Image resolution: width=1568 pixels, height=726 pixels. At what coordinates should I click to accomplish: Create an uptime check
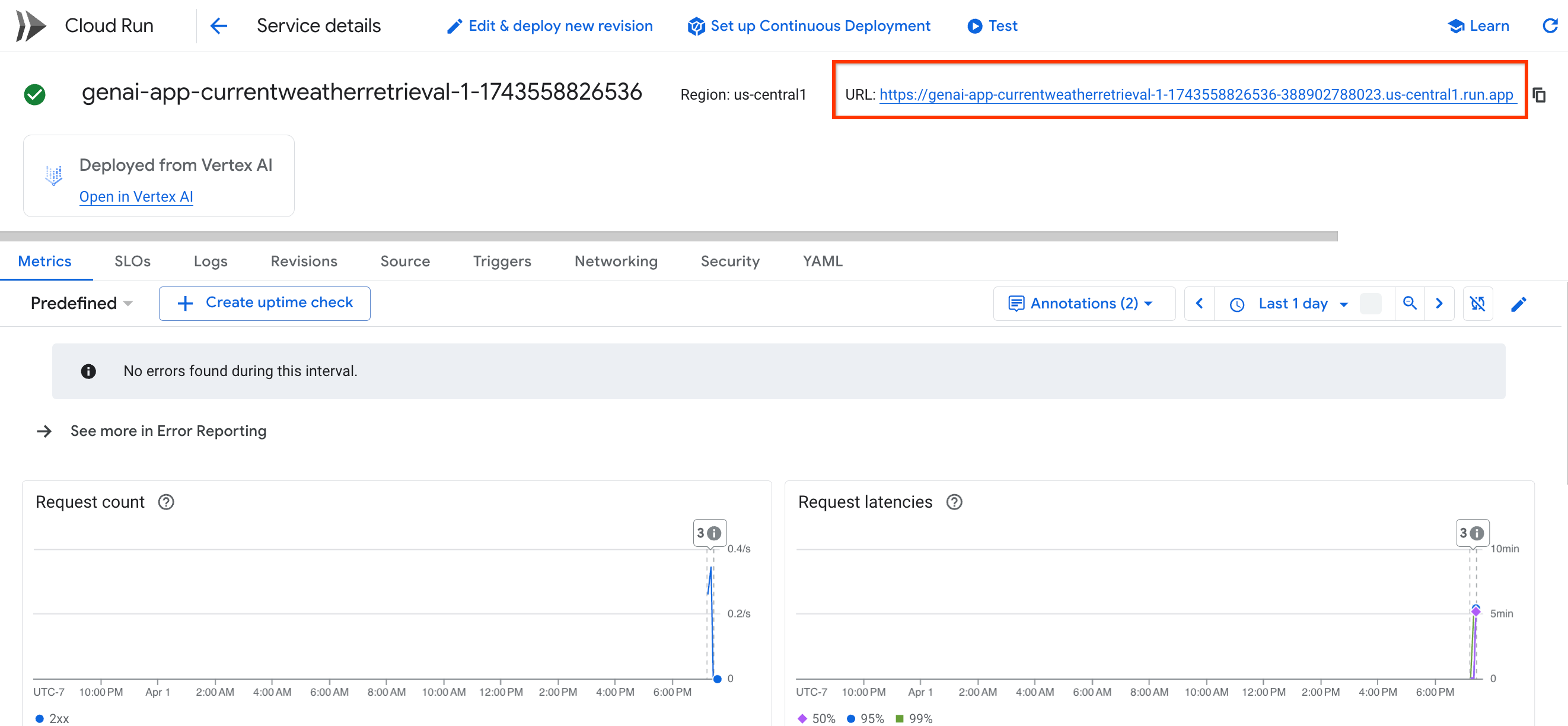pyautogui.click(x=264, y=302)
